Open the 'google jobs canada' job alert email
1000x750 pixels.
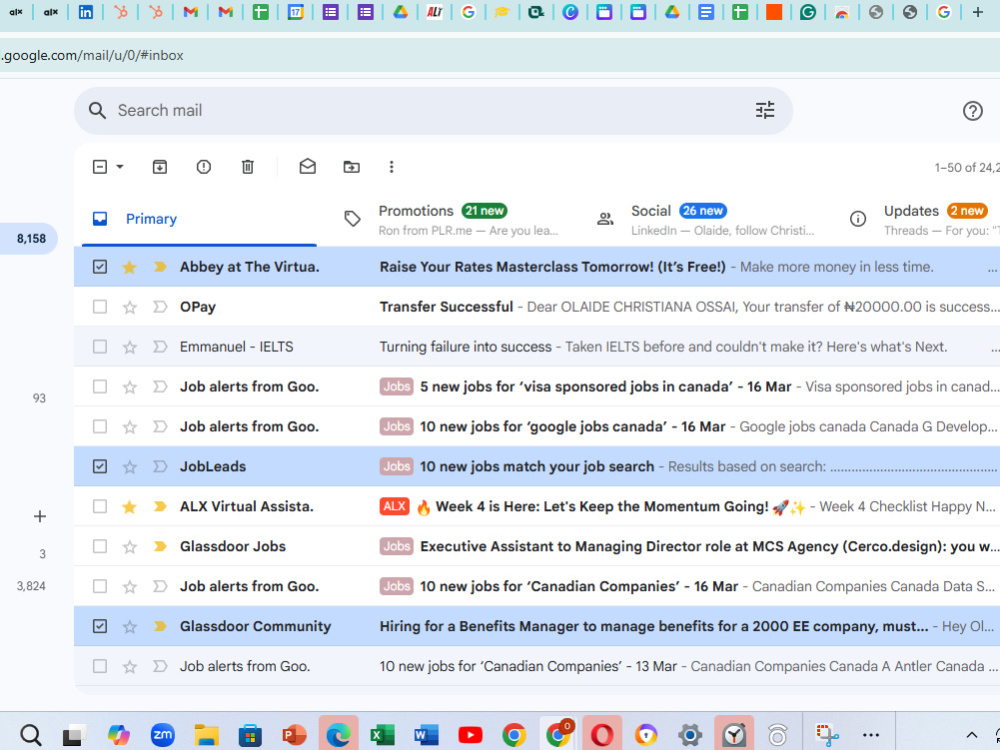536,427
